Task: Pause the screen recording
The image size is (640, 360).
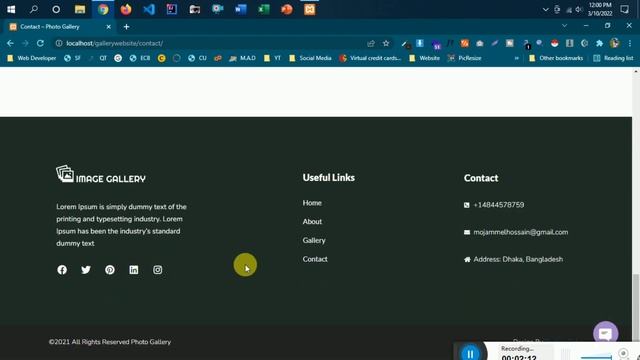Action: click(470, 353)
